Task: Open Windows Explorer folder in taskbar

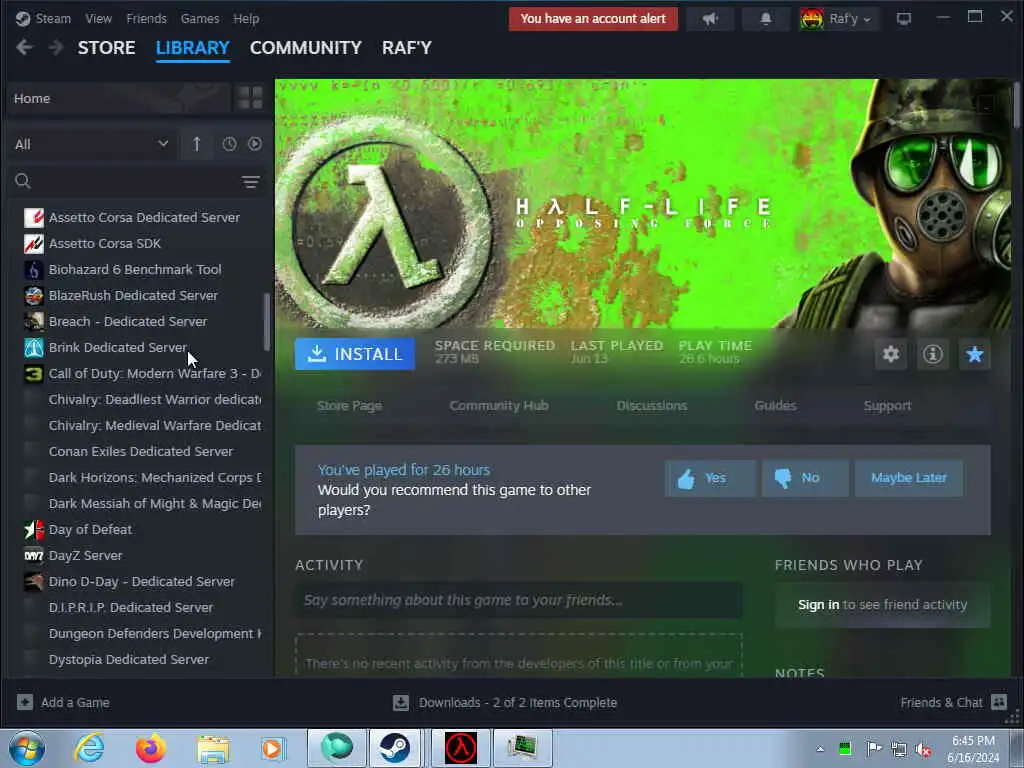Action: [x=213, y=748]
